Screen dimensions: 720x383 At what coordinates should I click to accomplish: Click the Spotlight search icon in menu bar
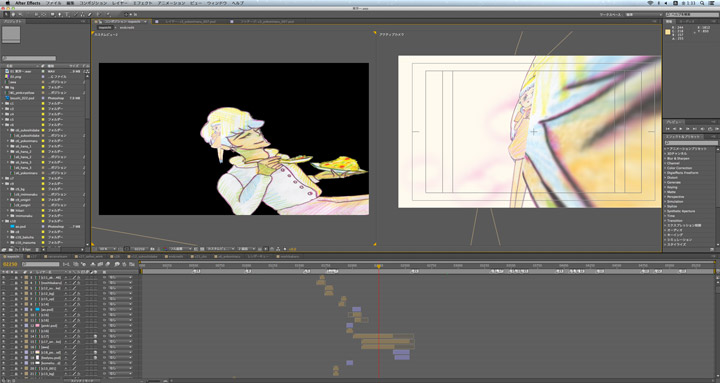point(702,3)
